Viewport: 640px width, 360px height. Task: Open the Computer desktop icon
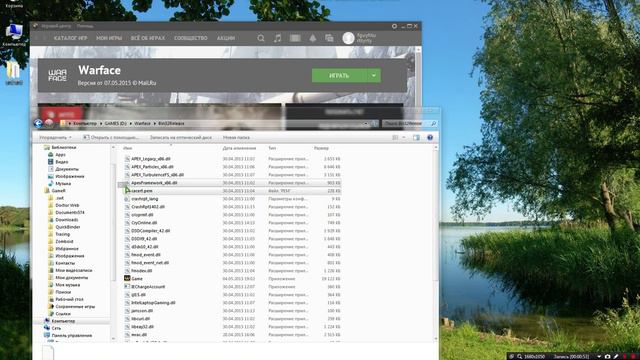pos(14,33)
